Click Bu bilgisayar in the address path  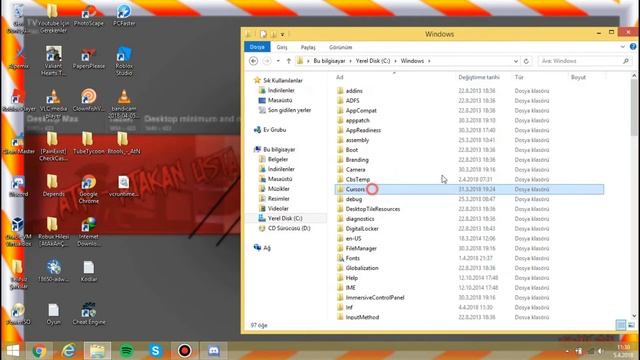[329, 61]
